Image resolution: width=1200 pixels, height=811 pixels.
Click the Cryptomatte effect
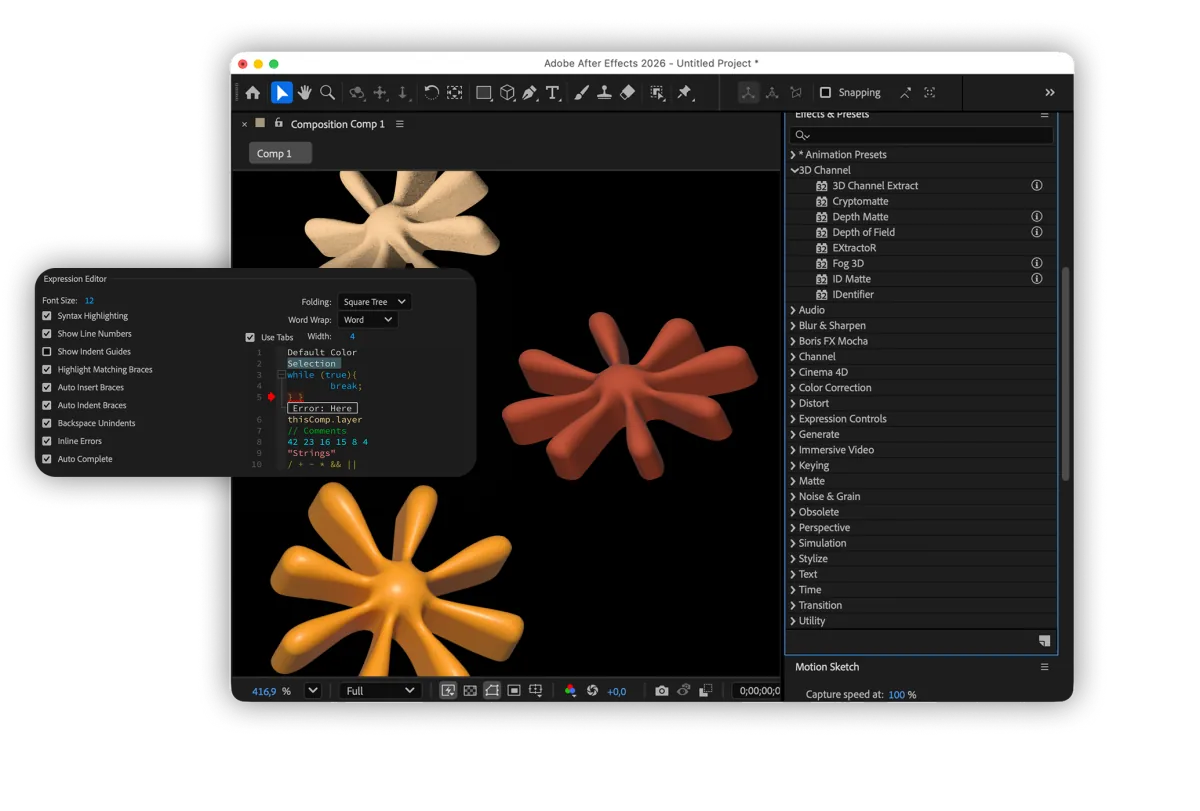point(860,202)
